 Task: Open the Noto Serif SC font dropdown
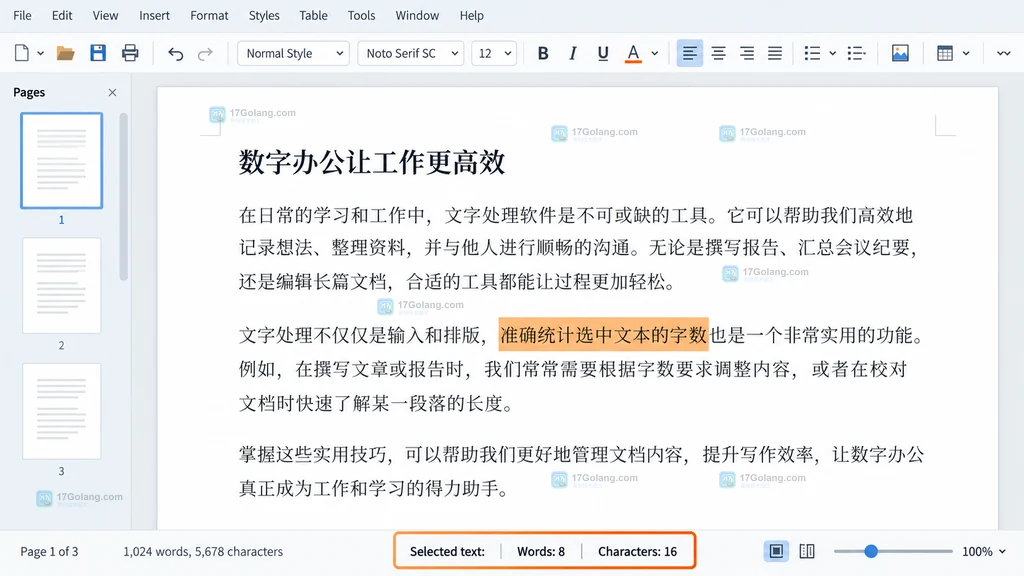(411, 54)
